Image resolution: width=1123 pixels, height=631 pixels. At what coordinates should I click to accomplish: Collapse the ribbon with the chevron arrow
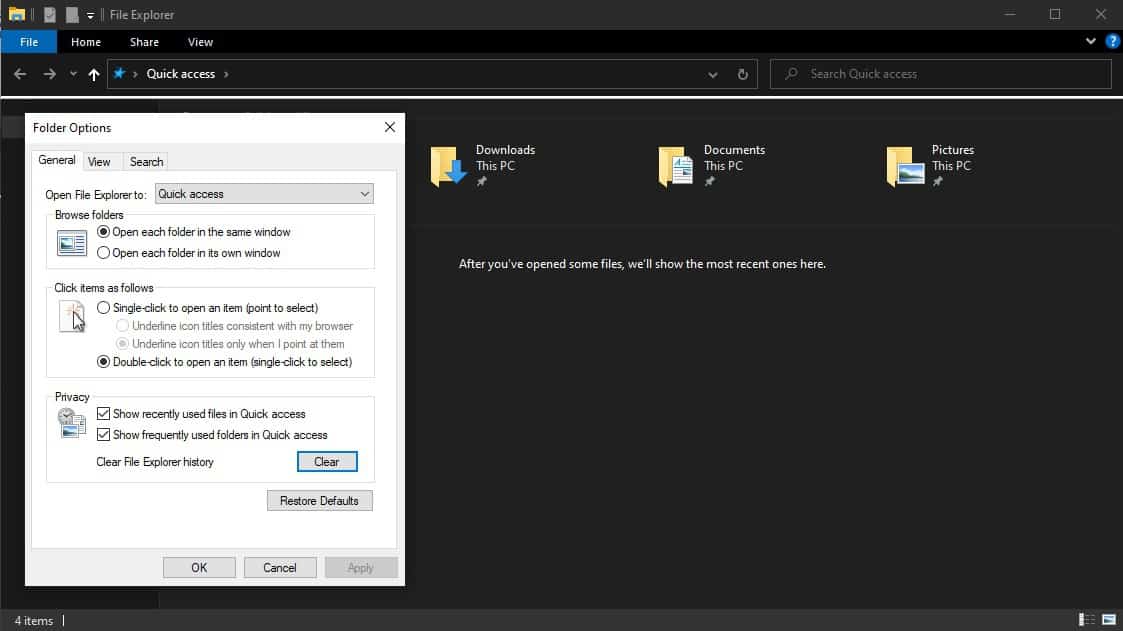[1090, 41]
